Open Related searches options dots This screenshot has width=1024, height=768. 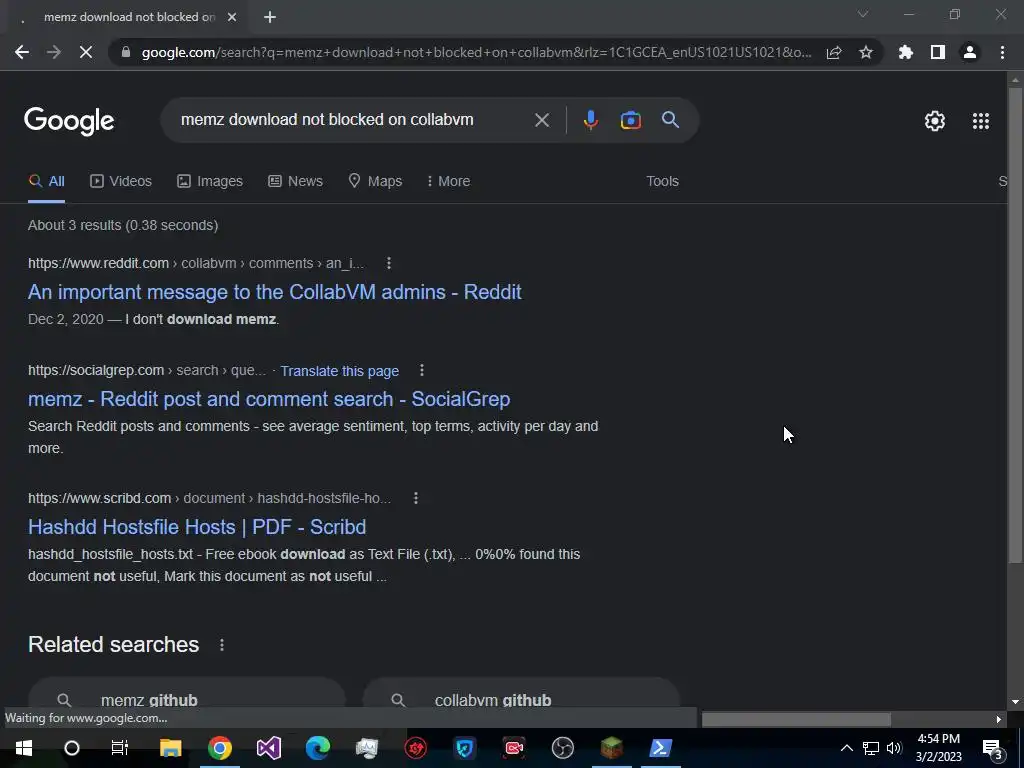click(222, 645)
